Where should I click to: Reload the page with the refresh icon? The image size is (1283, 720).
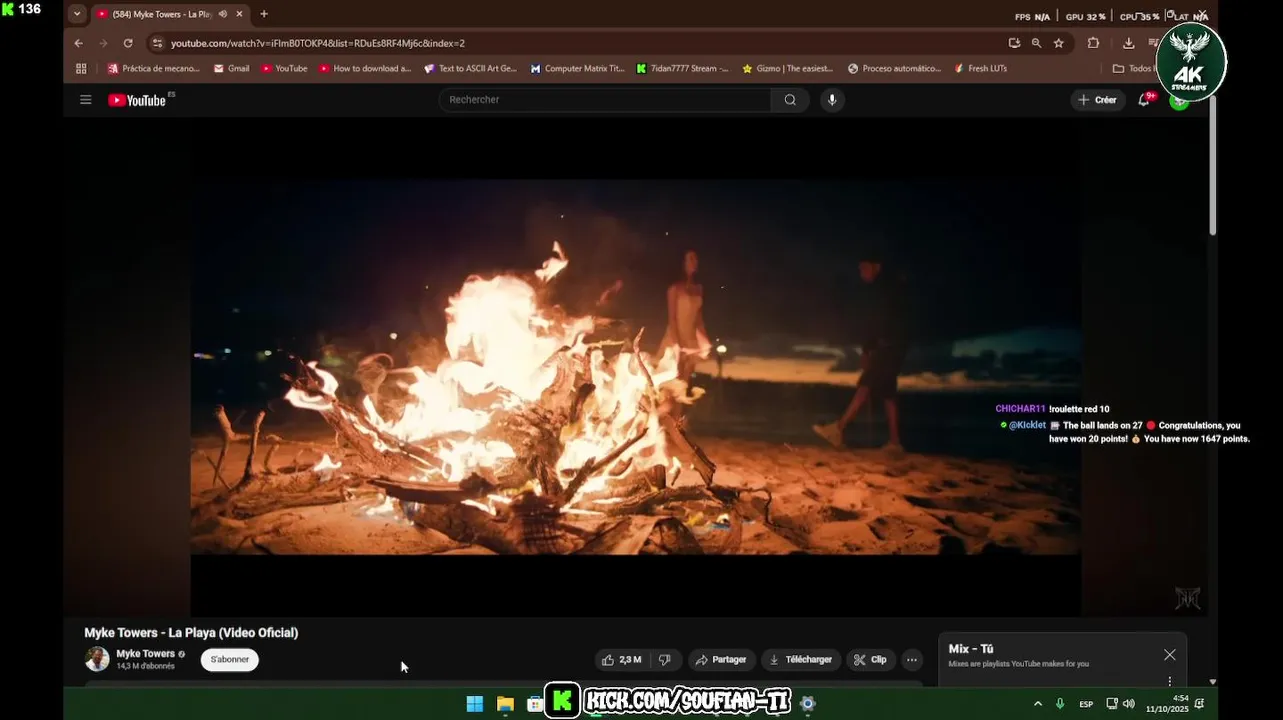[128, 43]
